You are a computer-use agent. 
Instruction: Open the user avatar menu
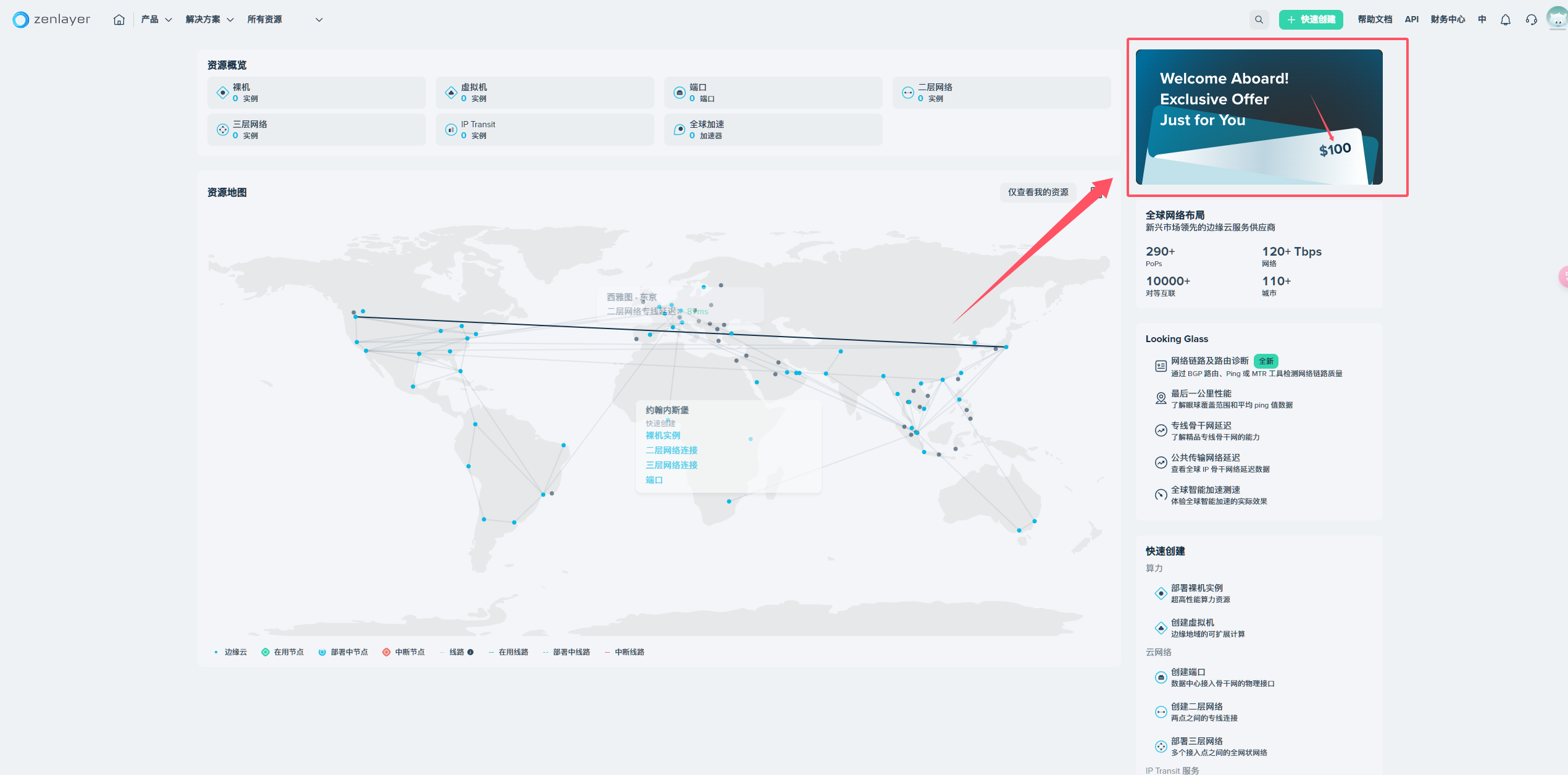1556,19
